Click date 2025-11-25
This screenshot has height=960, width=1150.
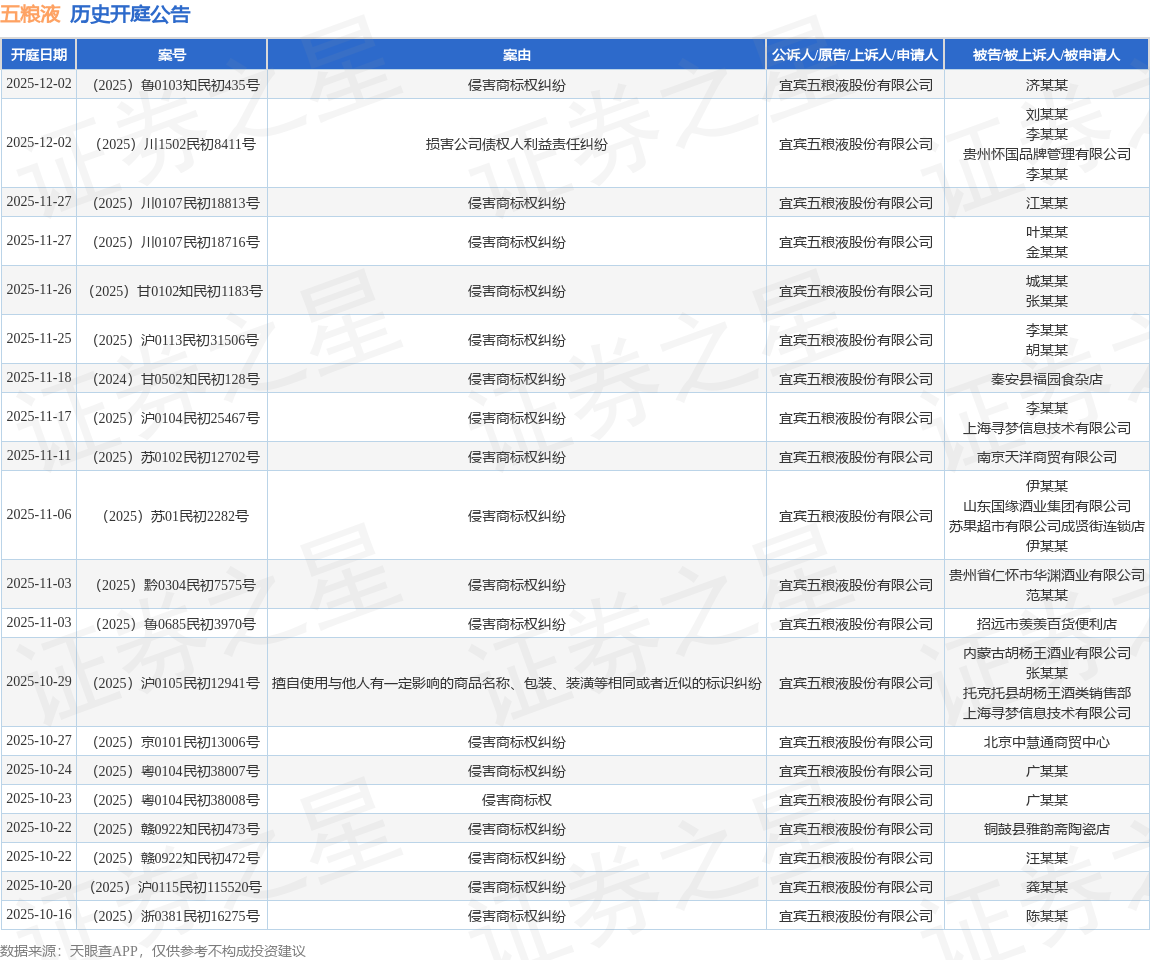[39, 339]
